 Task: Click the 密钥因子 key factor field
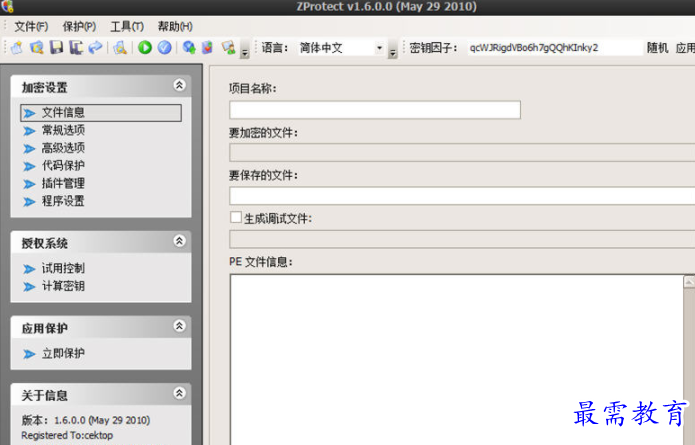tap(554, 47)
